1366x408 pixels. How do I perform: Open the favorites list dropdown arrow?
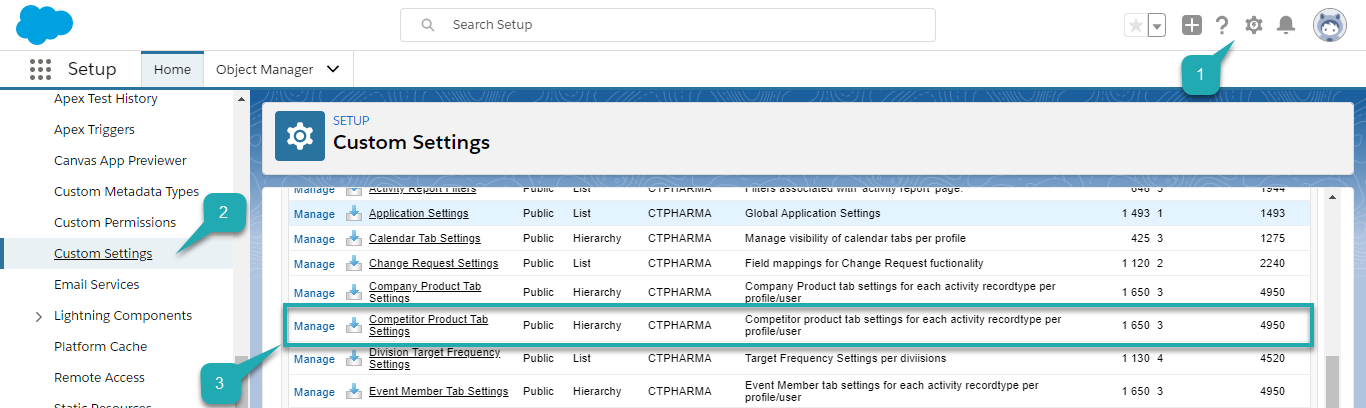point(1157,26)
